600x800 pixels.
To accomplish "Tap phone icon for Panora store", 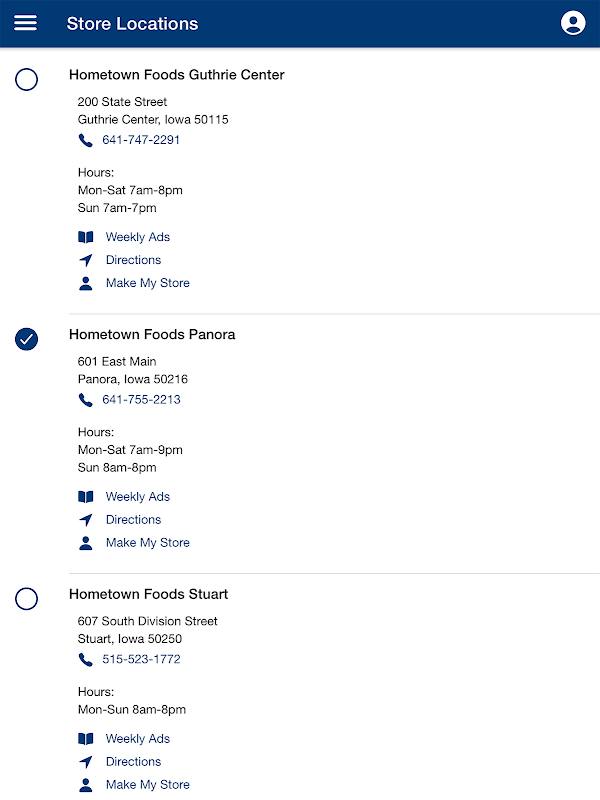I will (x=86, y=400).
